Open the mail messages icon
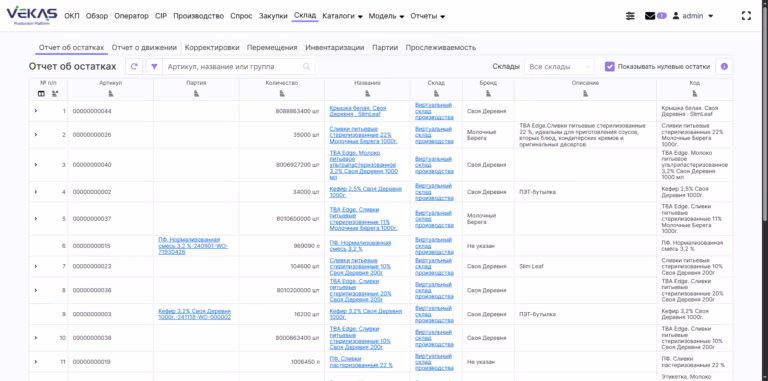The image size is (768, 381). click(x=650, y=16)
